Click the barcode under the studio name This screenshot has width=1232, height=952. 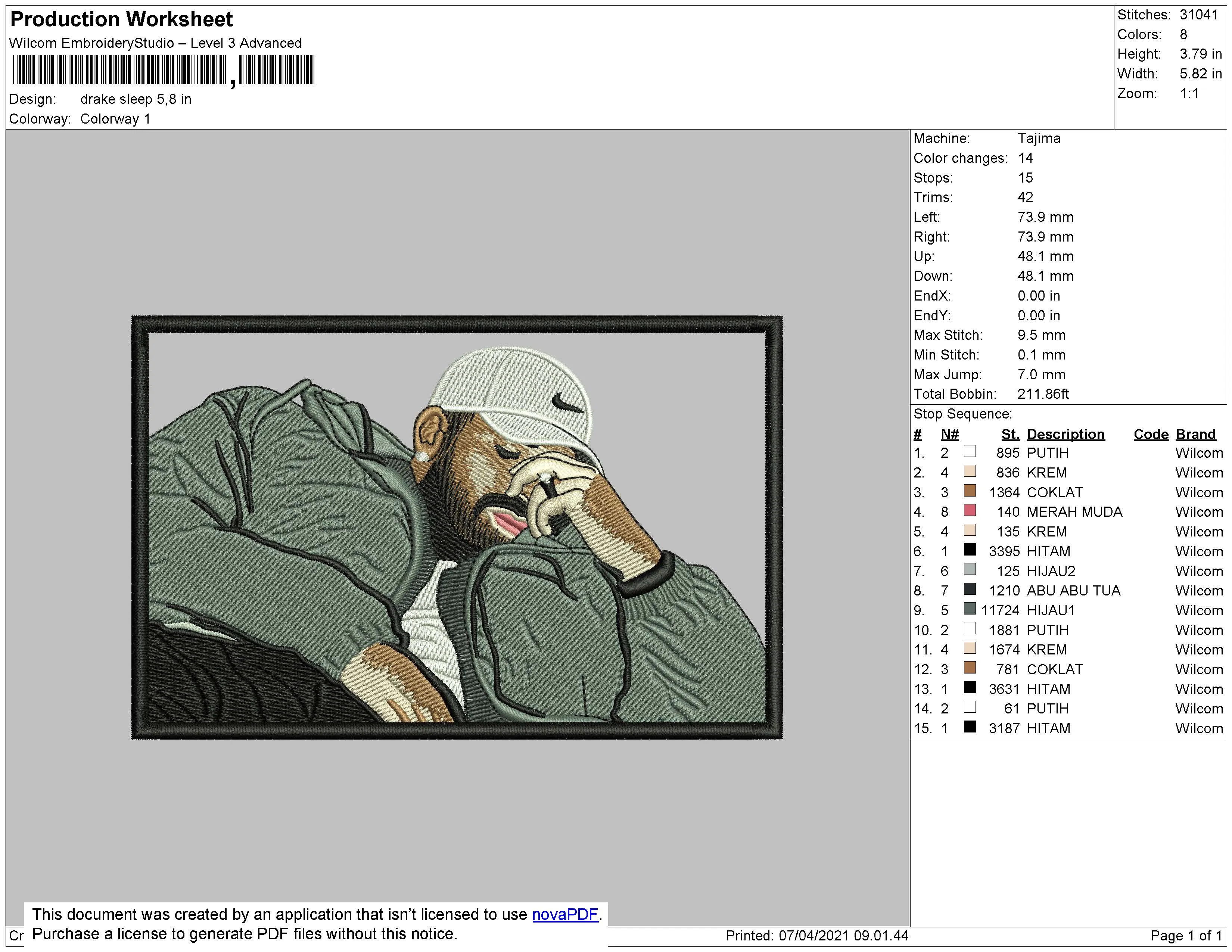click(x=163, y=71)
